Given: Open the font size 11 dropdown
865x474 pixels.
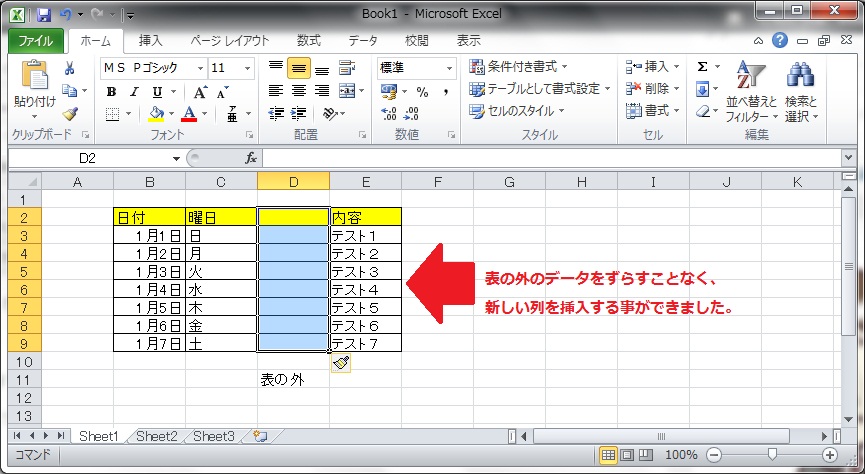Looking at the screenshot, I should [x=248, y=68].
